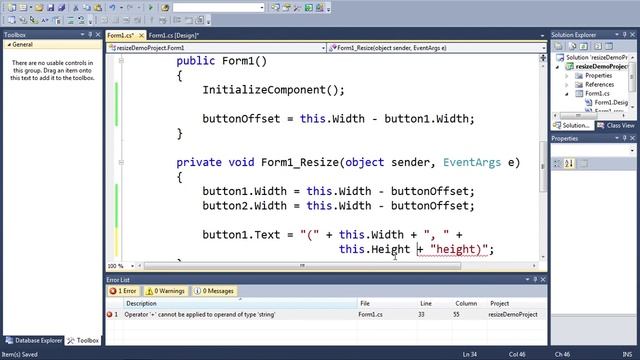Expand the References folder in Solution Explorer
This screenshot has width=640, height=360.
pyautogui.click(x=567, y=85)
